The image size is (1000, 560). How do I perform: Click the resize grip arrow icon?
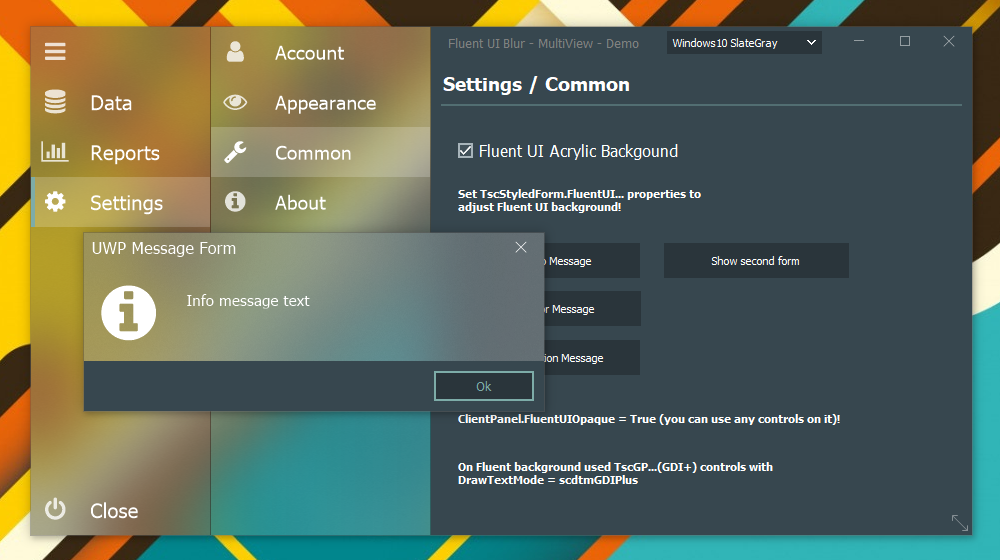pos(960,523)
